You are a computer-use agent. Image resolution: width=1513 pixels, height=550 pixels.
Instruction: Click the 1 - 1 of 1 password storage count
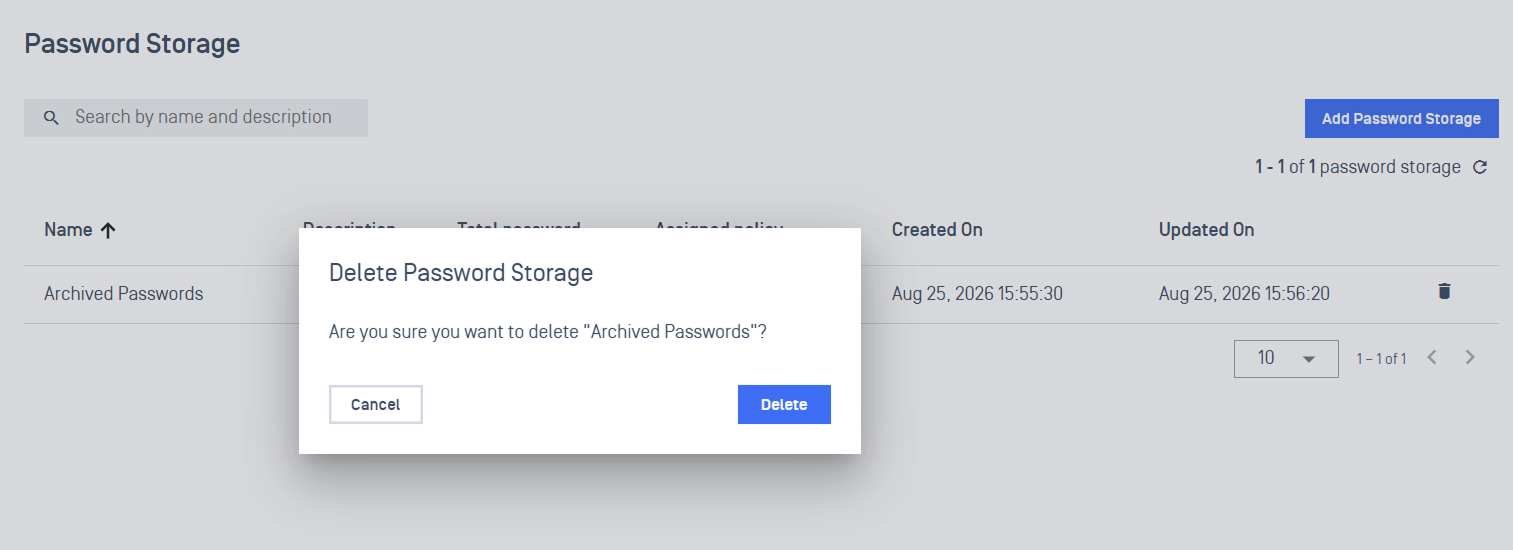(1358, 167)
